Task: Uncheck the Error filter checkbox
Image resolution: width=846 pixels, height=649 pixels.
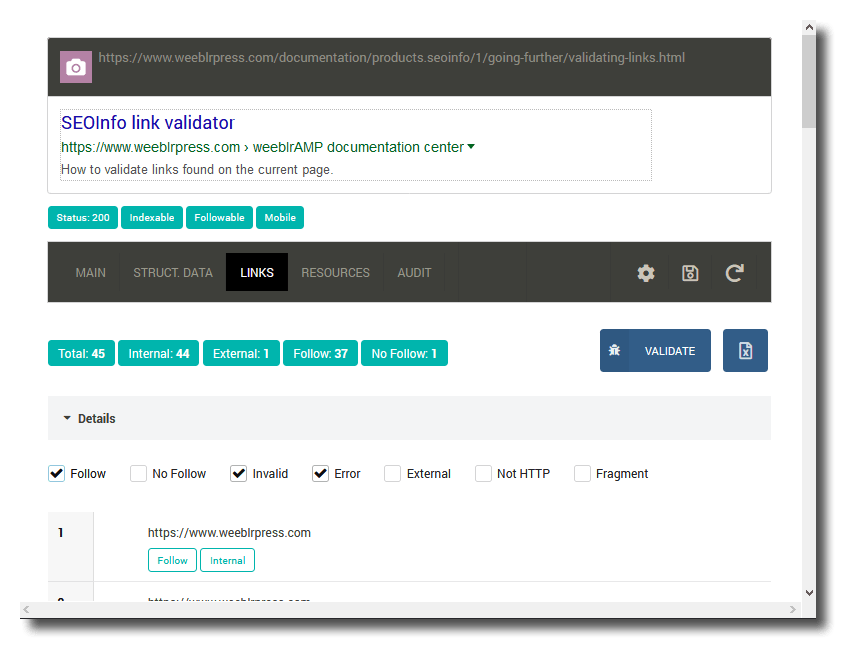Action: pyautogui.click(x=320, y=474)
